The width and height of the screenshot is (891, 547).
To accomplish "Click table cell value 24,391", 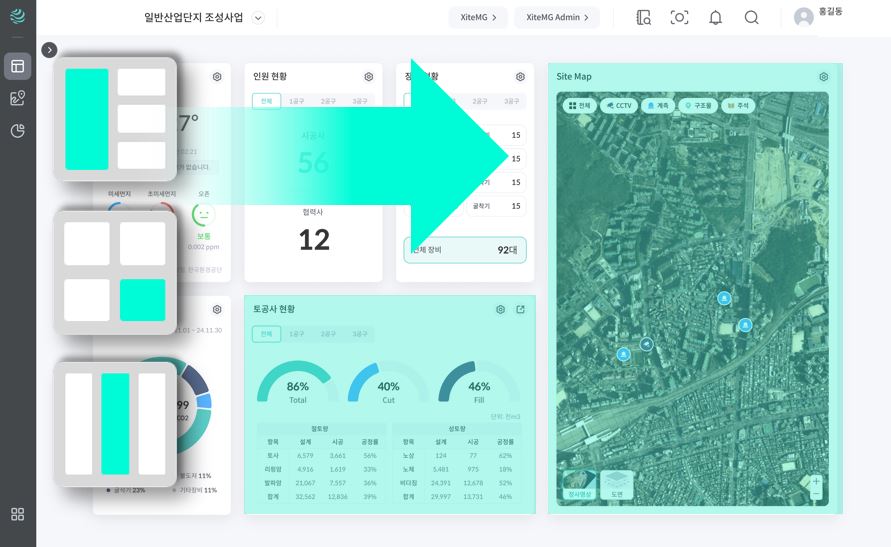I will (x=440, y=483).
